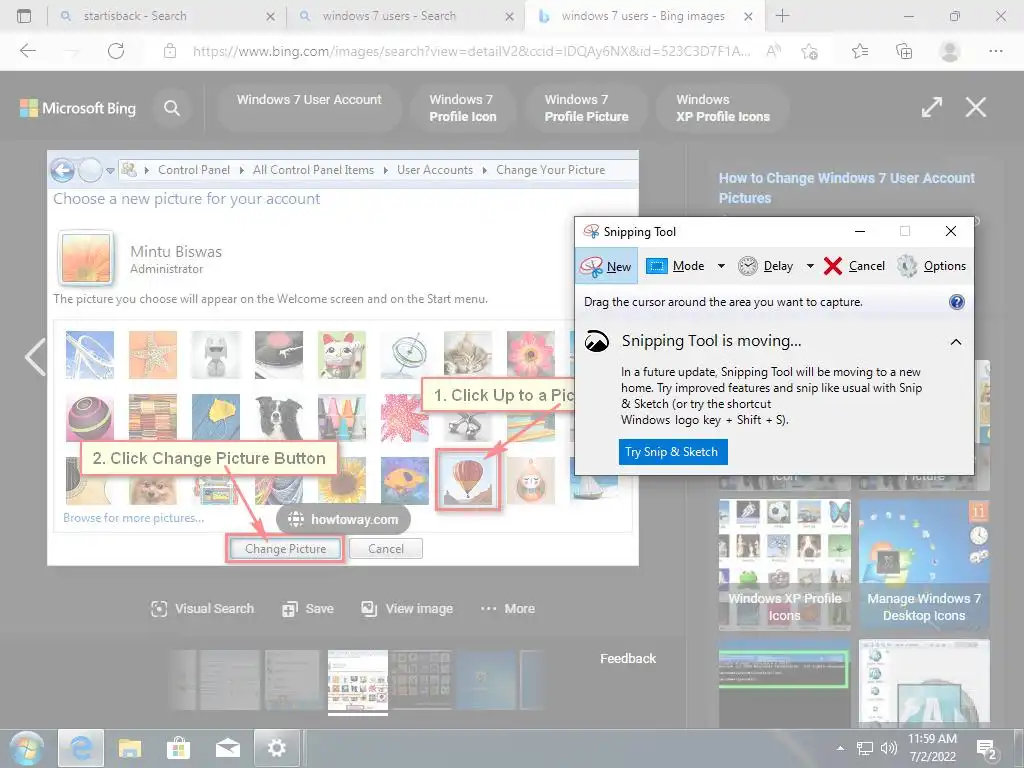
Task: Open Windows XP Profile Icons related thumbnail
Action: pos(784,565)
